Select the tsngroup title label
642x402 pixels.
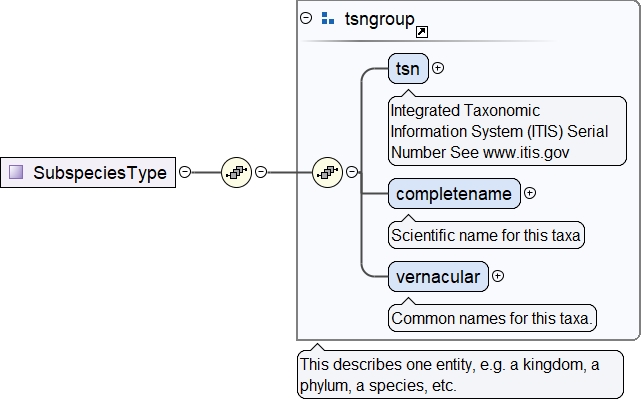click(x=380, y=19)
